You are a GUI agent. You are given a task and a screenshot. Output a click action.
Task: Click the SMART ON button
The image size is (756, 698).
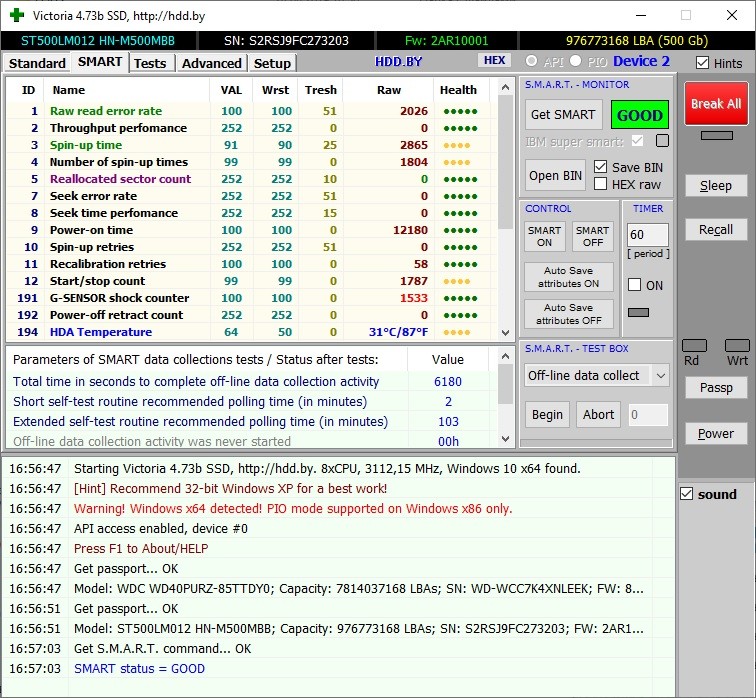[x=544, y=236]
